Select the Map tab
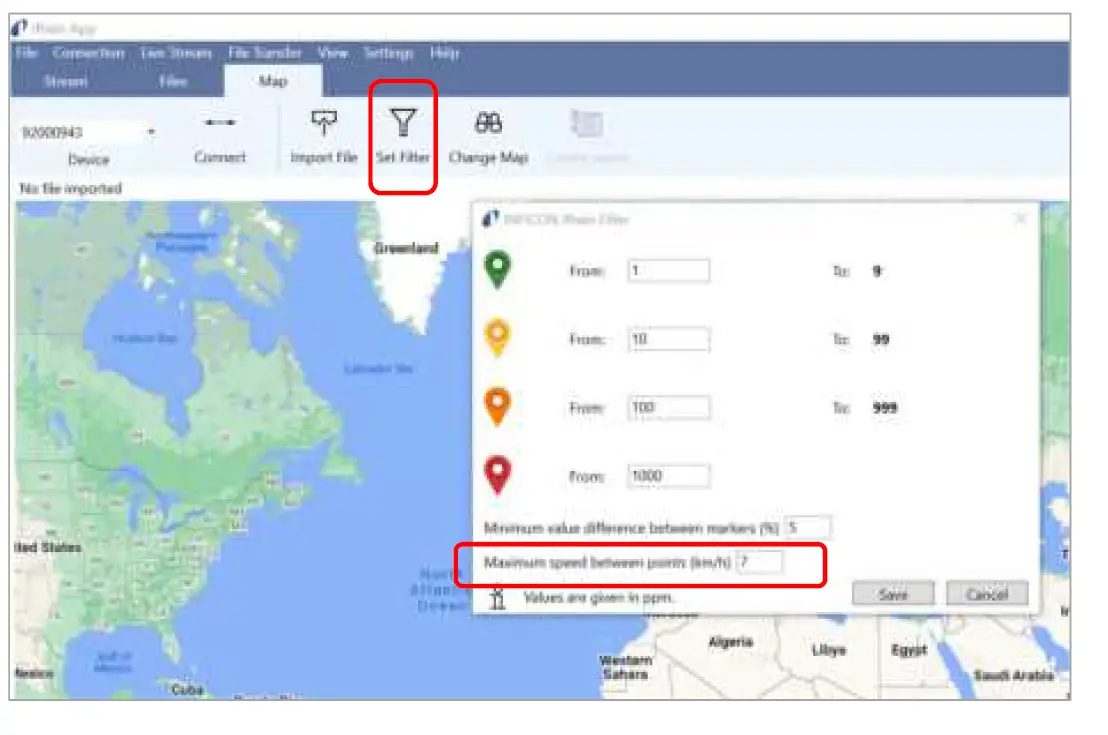The image size is (1108, 735). click(x=273, y=81)
